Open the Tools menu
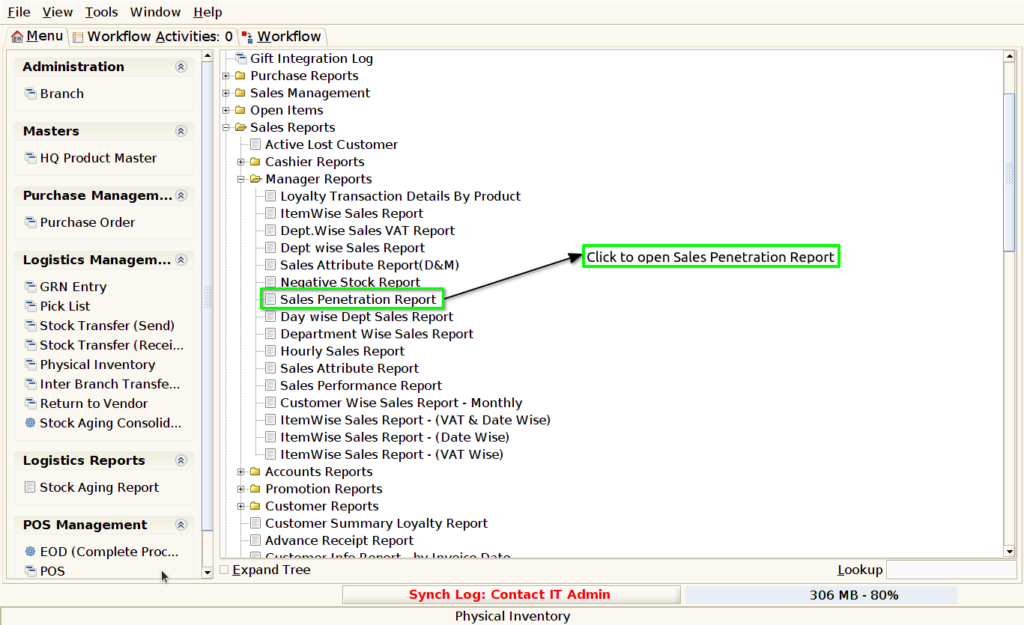The height and width of the screenshot is (625, 1024). [x=101, y=12]
